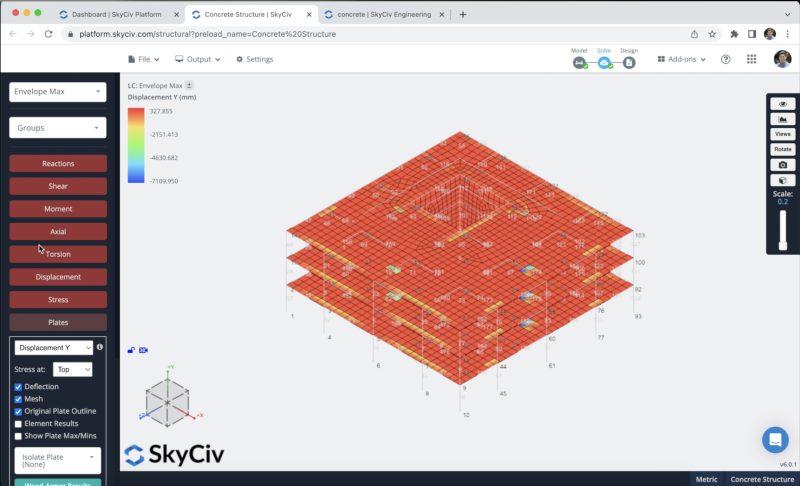Viewport: 800px width, 486px height.
Task: Click the graph results icon in the right toolbar
Action: tap(783, 119)
